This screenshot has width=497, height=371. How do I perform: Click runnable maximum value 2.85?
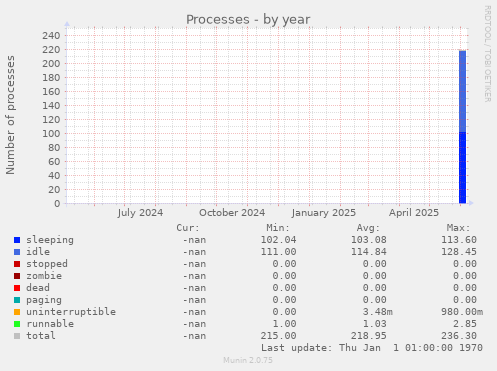[x=465, y=324]
